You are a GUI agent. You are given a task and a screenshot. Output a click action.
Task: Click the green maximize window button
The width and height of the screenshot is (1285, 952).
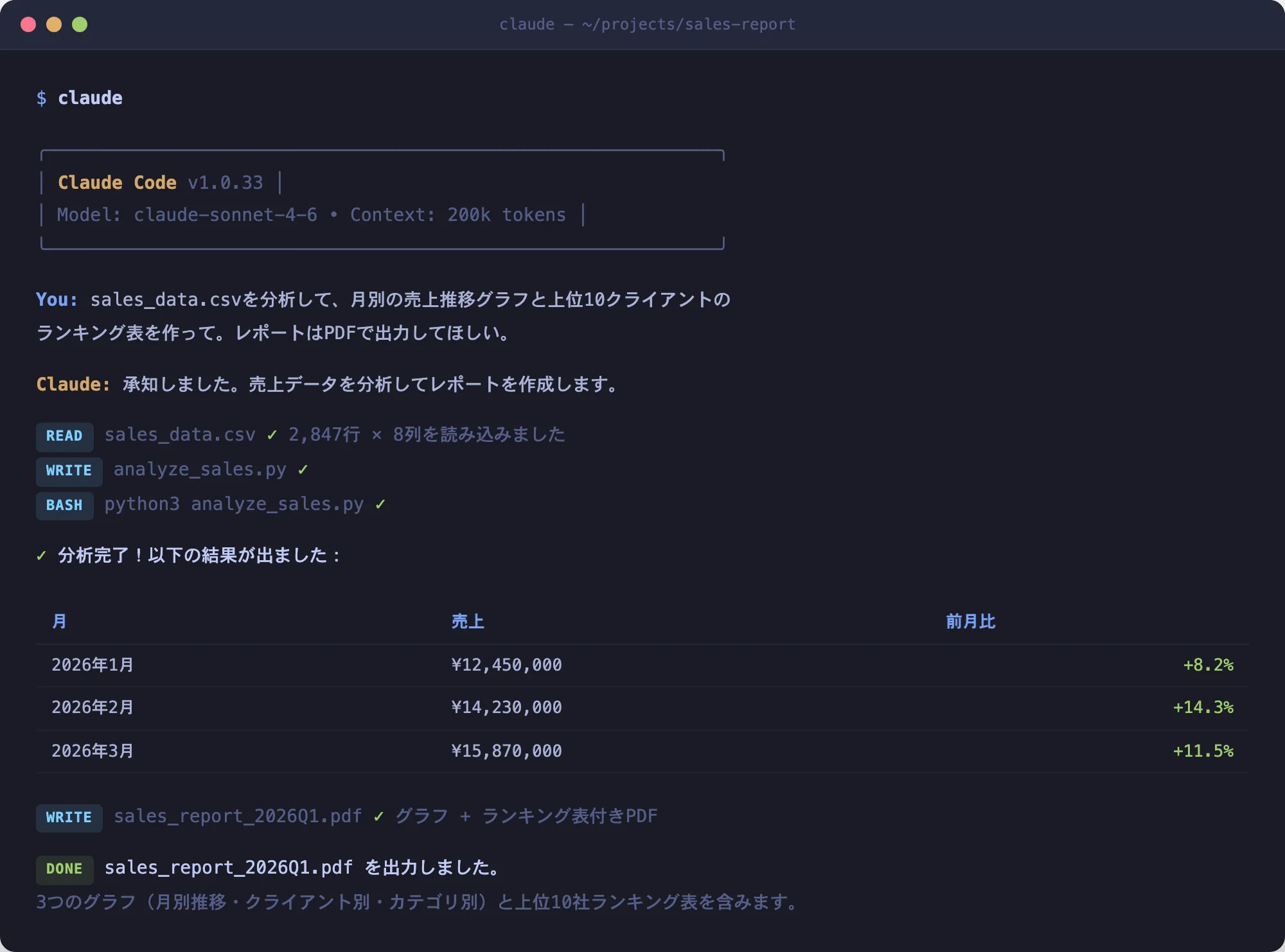point(80,24)
